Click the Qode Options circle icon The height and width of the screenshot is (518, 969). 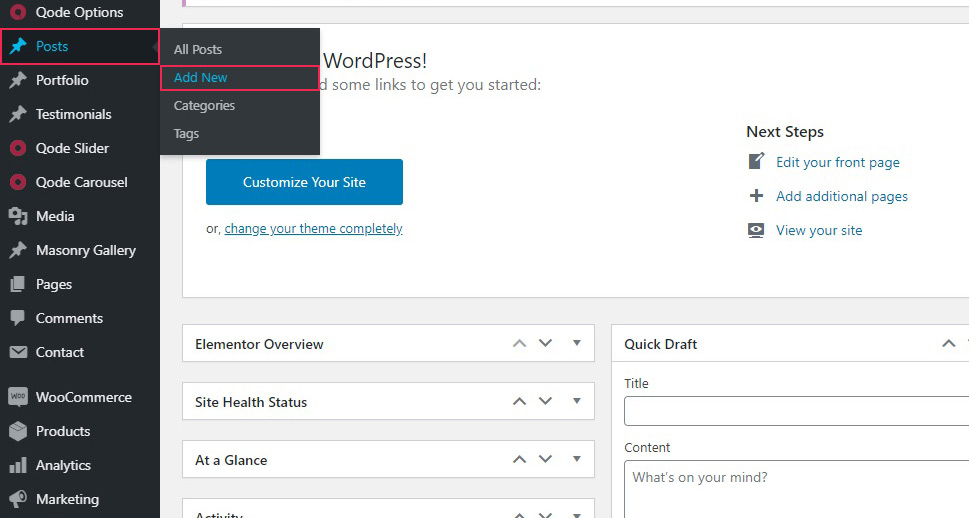coord(18,12)
